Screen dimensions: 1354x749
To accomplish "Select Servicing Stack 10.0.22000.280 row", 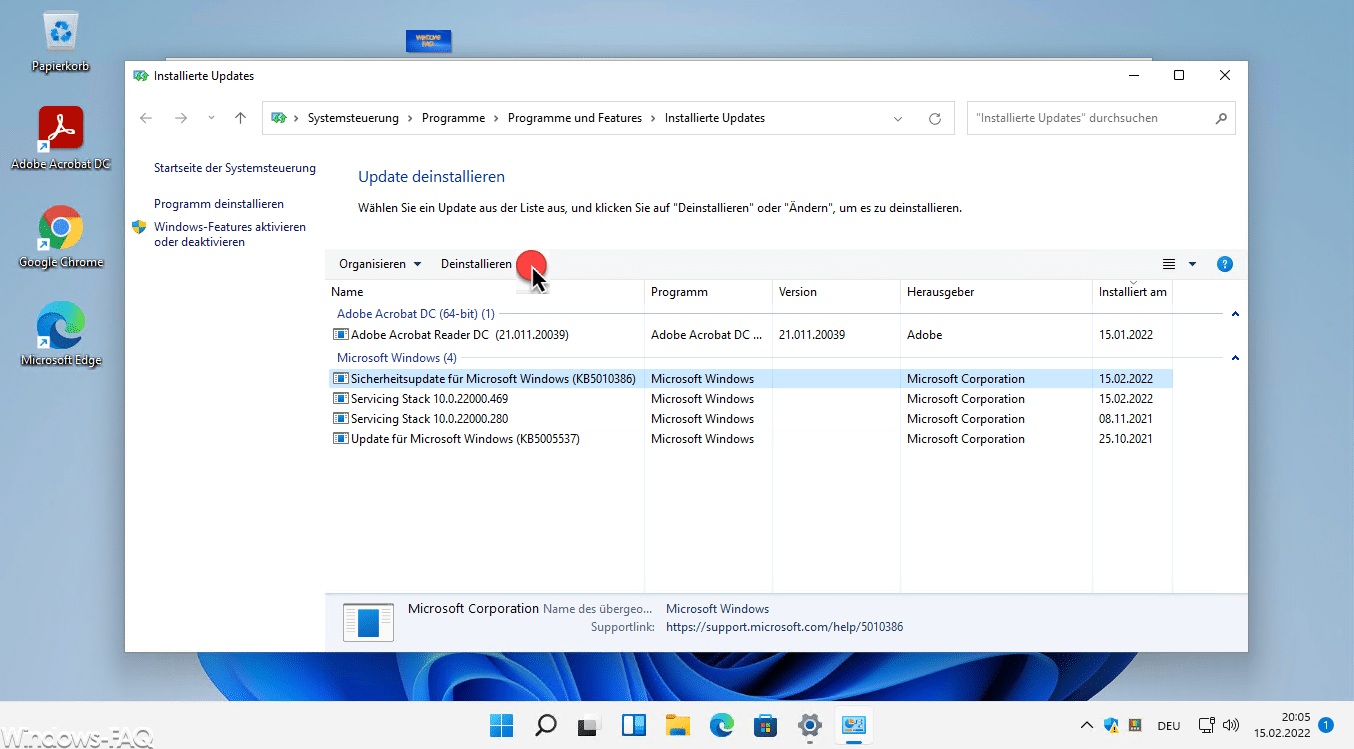I will [x=751, y=419].
